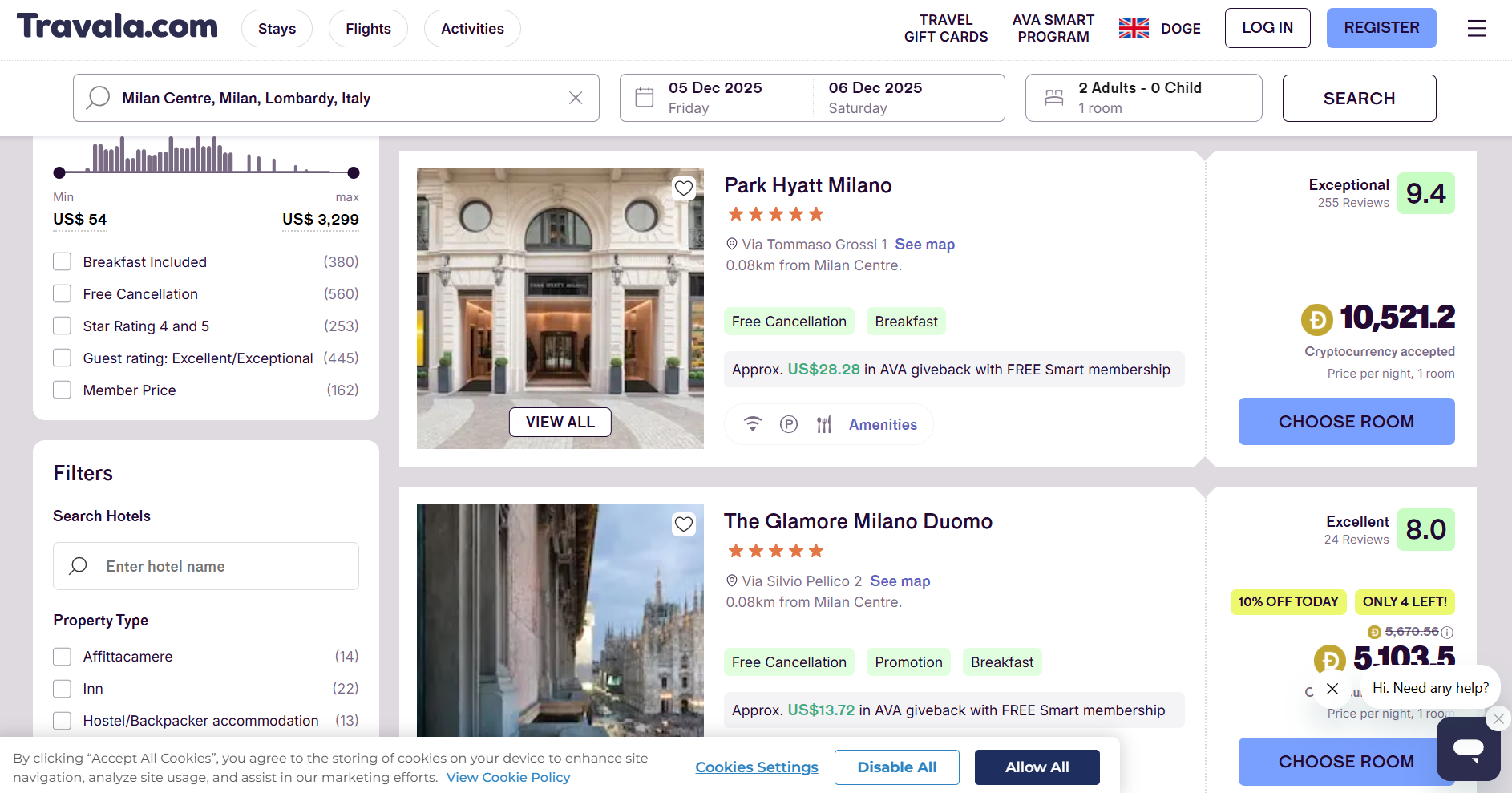Click See map for Via Tommaso Grossi 1
Viewport: 1512px width, 793px height.
[x=924, y=245]
